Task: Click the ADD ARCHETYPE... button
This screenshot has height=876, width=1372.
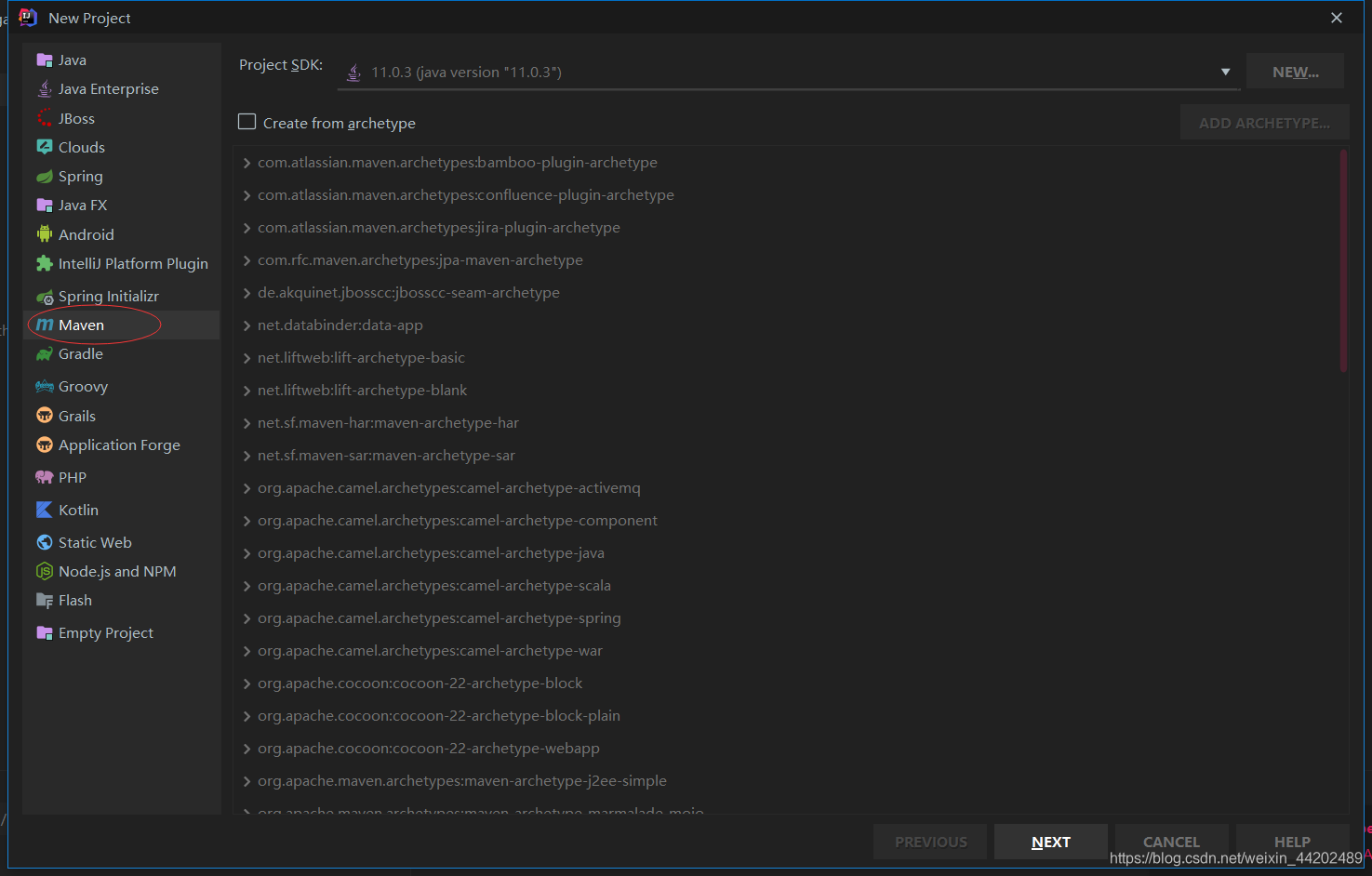Action: click(x=1264, y=123)
